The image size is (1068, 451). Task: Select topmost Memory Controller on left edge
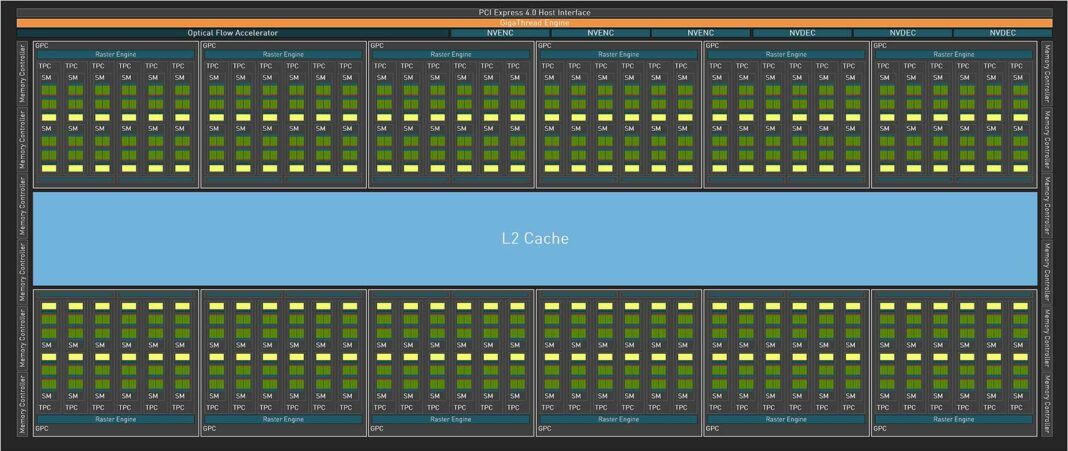[x=23, y=74]
